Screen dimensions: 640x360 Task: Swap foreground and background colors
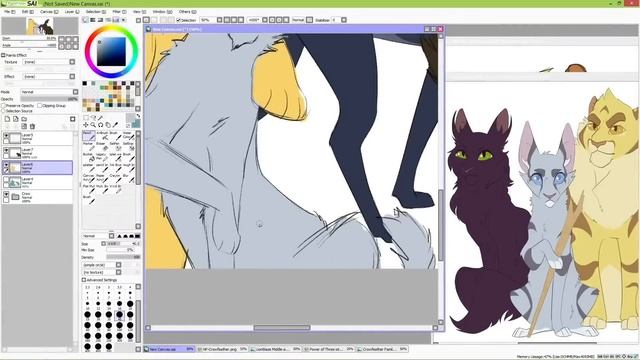click(x=138, y=116)
